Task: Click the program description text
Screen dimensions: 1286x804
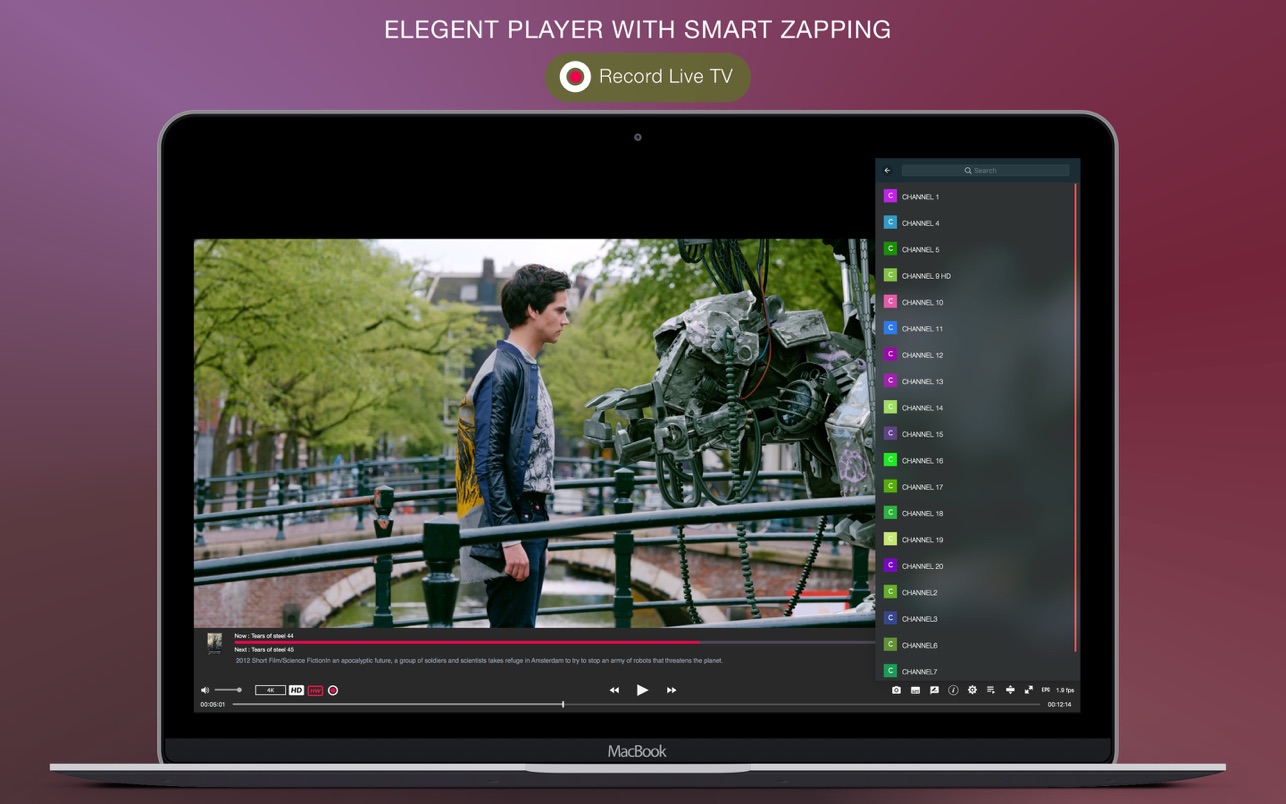Action: click(x=479, y=660)
